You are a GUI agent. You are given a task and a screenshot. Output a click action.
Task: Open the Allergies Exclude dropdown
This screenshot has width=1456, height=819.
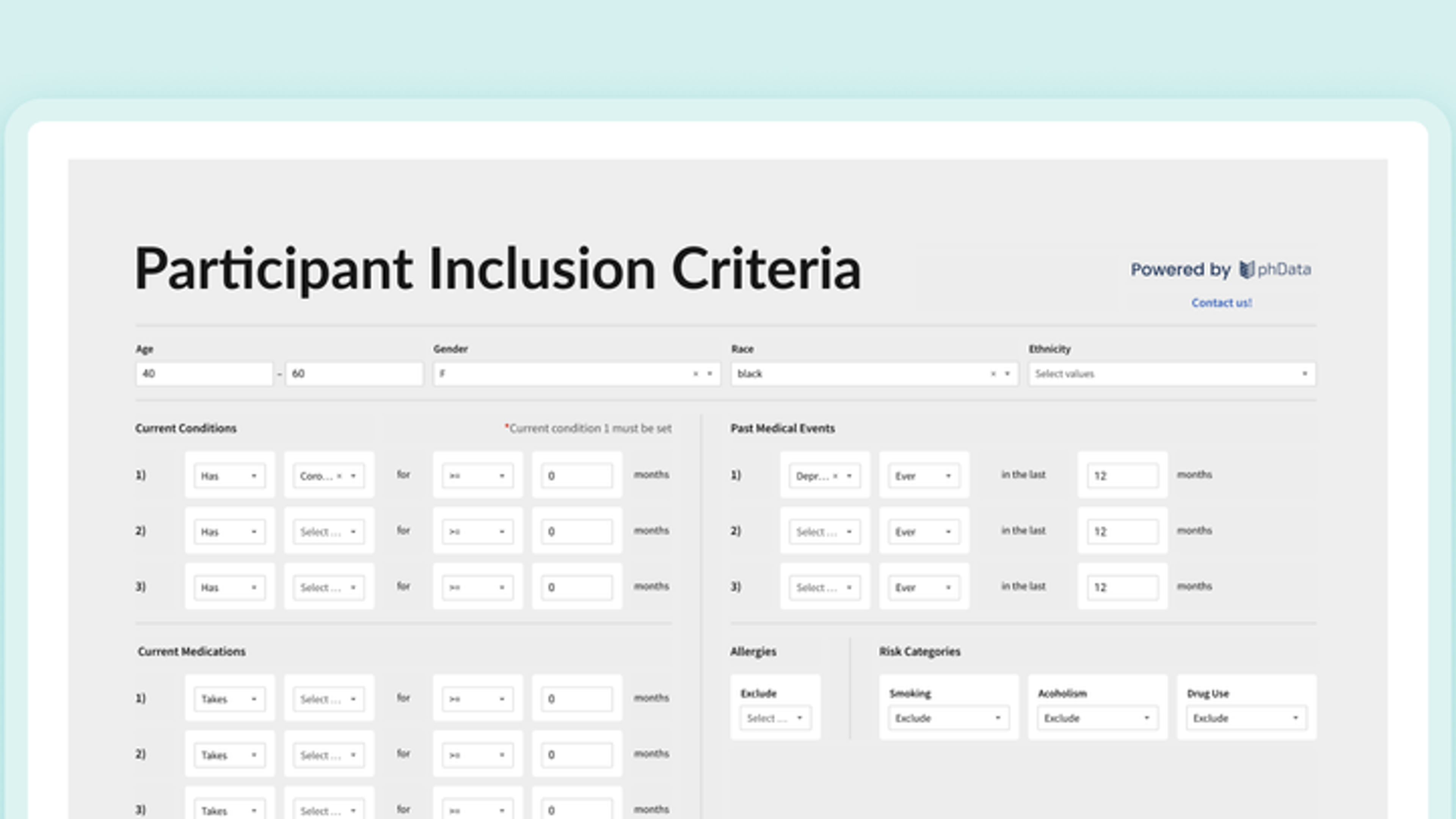tap(775, 718)
